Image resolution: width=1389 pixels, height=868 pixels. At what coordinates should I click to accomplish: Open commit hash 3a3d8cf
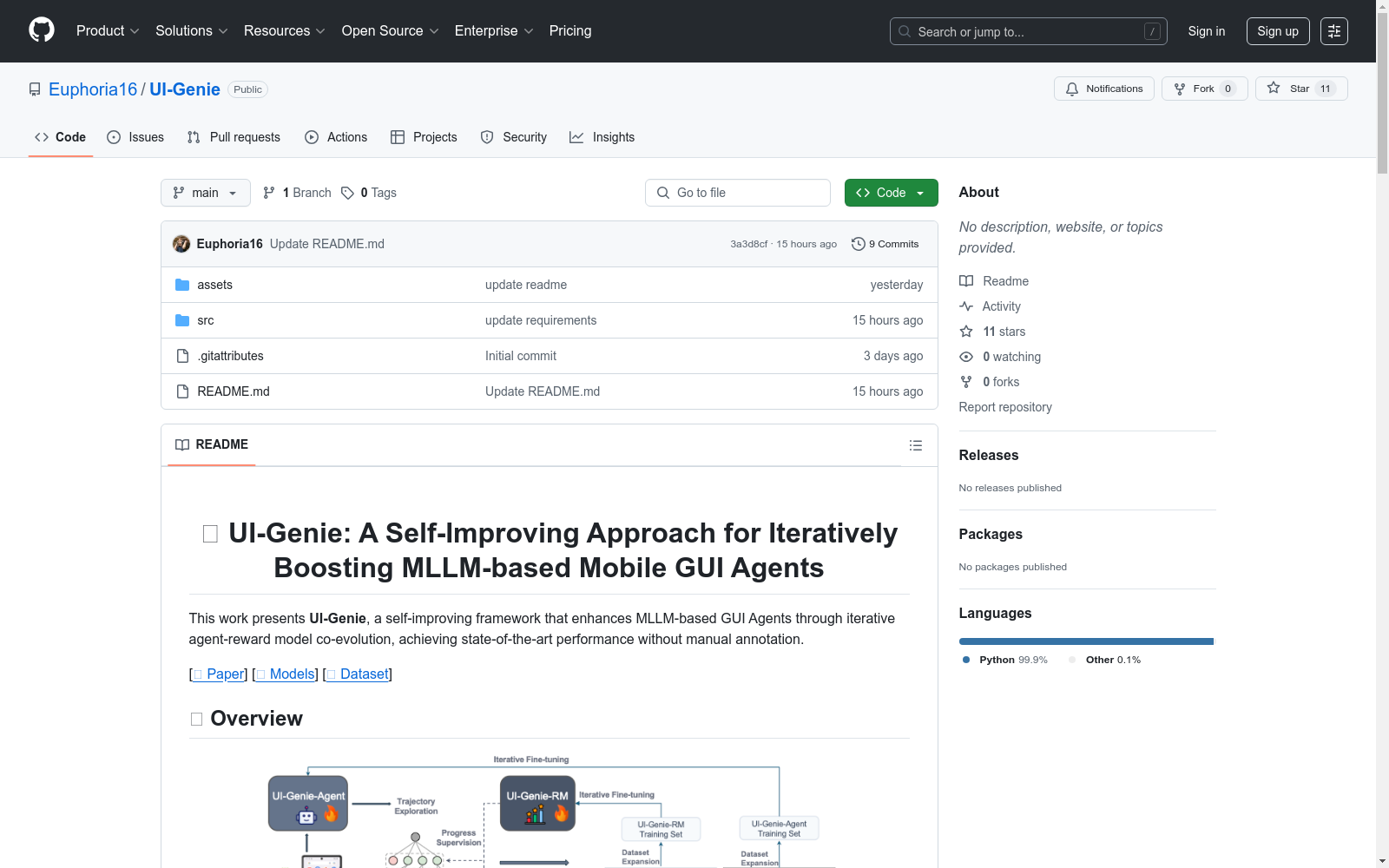tap(748, 244)
